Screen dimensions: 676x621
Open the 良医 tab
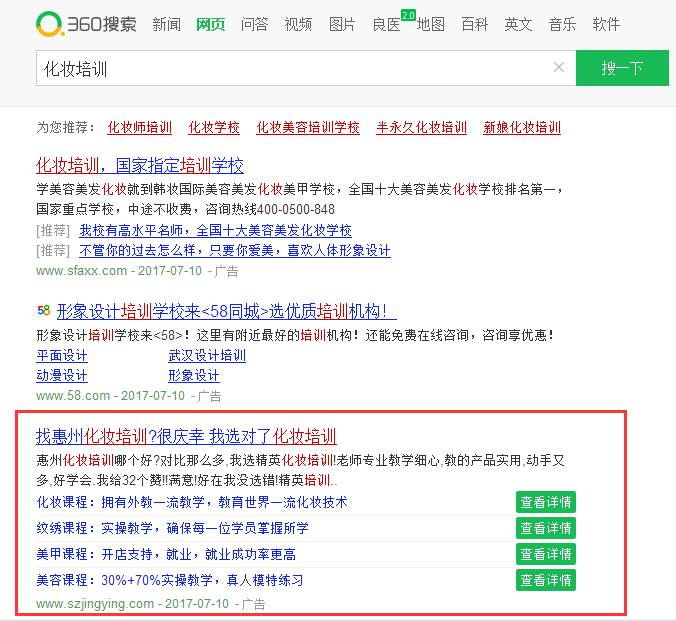pyautogui.click(x=386, y=24)
